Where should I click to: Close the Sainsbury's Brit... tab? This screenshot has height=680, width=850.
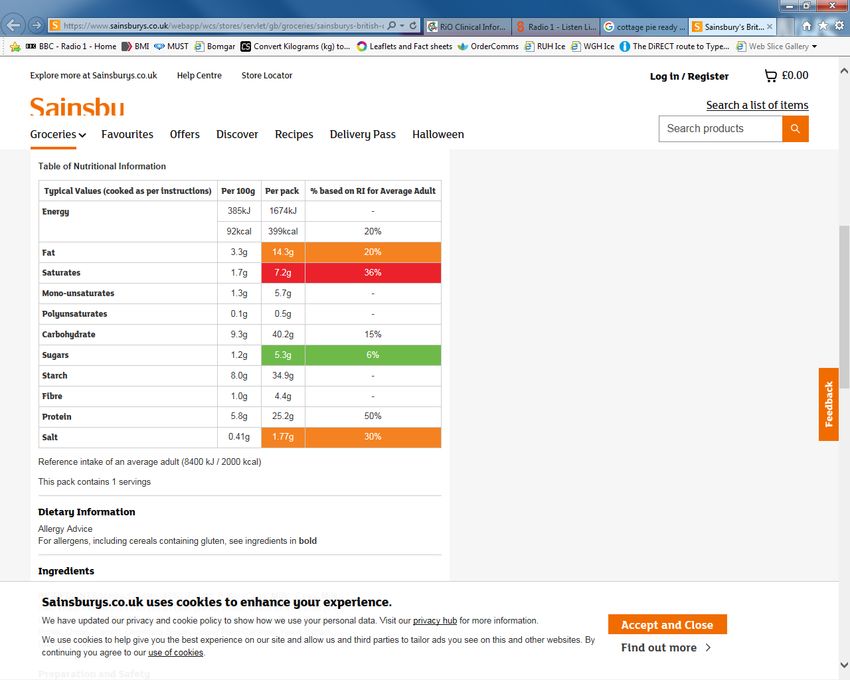pyautogui.click(x=770, y=26)
